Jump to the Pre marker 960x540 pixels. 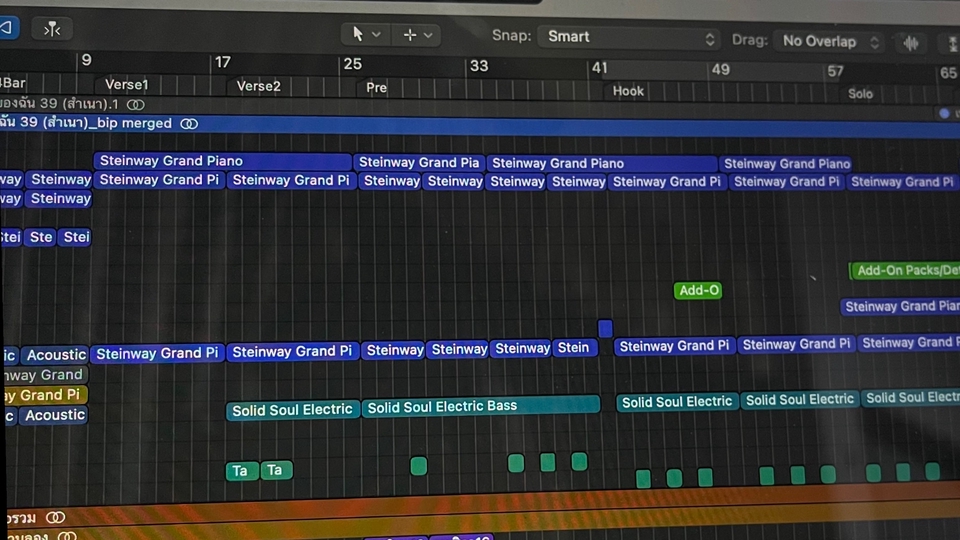coord(376,88)
